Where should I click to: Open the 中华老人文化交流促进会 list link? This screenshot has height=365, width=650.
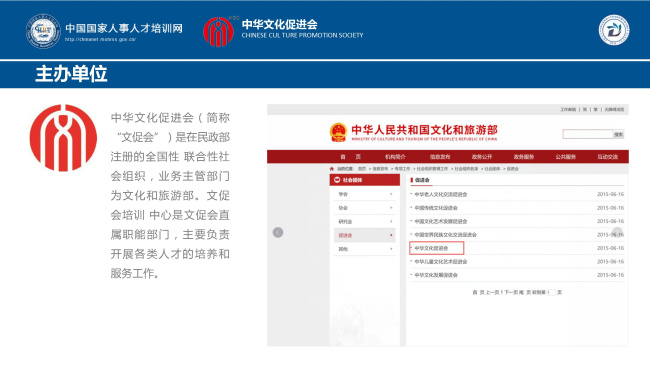tap(441, 194)
